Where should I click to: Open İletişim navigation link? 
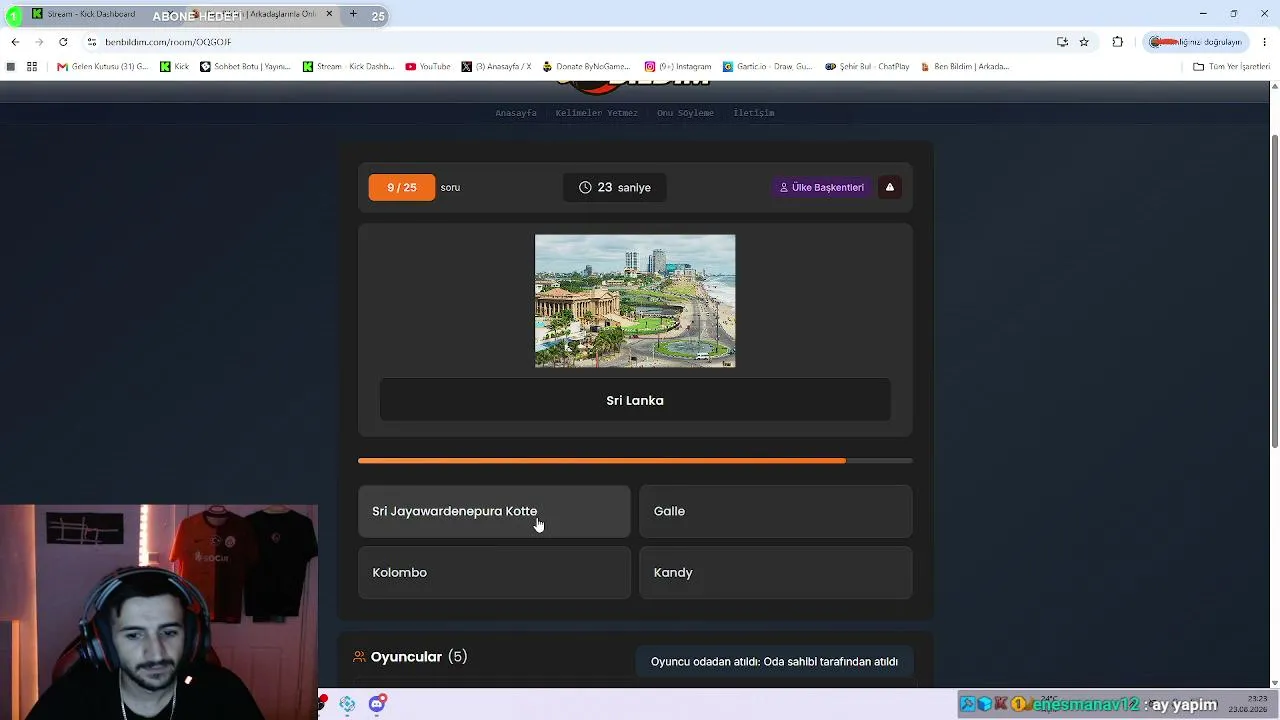(x=754, y=113)
